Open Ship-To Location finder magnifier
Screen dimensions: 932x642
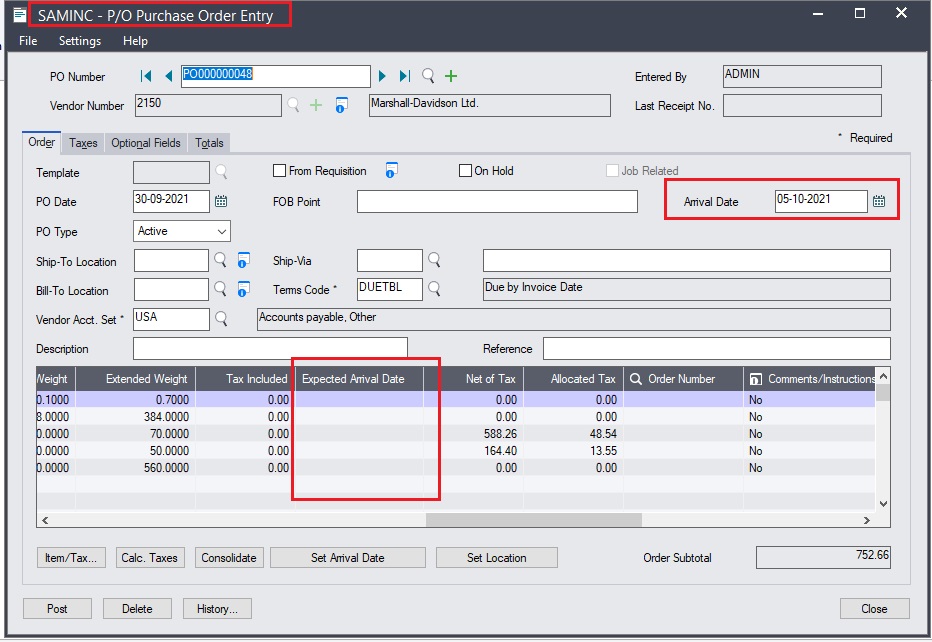pyautogui.click(x=221, y=260)
